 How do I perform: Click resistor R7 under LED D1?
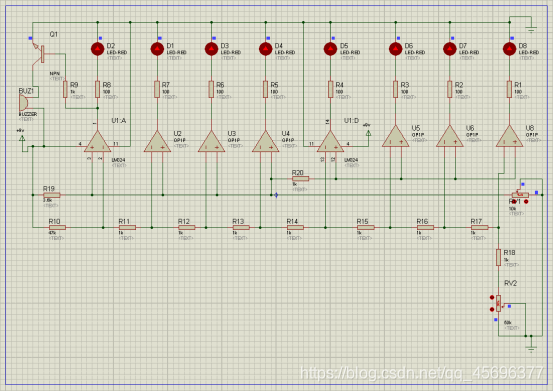(157, 89)
